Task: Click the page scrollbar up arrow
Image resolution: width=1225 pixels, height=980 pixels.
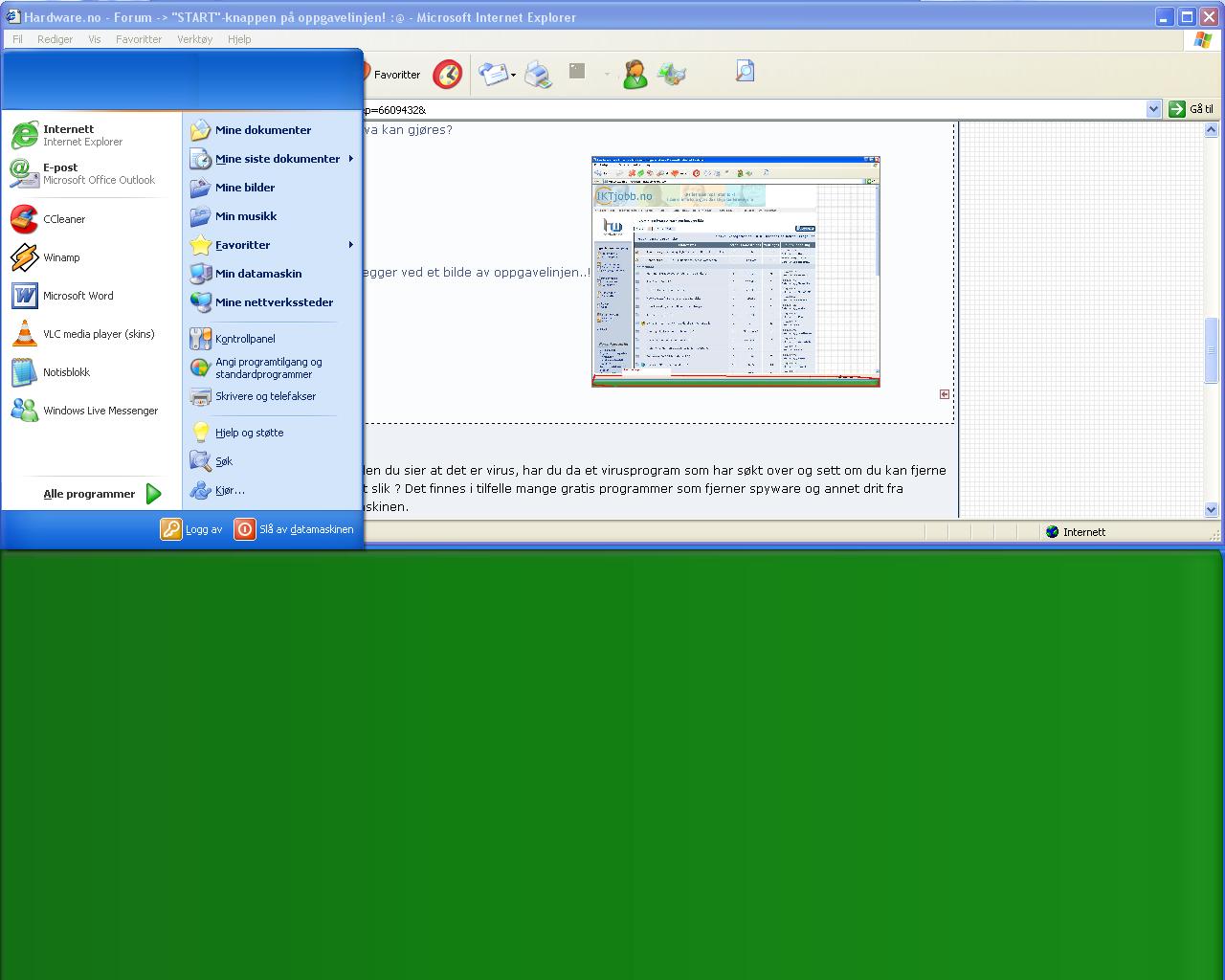Action: [x=1211, y=130]
